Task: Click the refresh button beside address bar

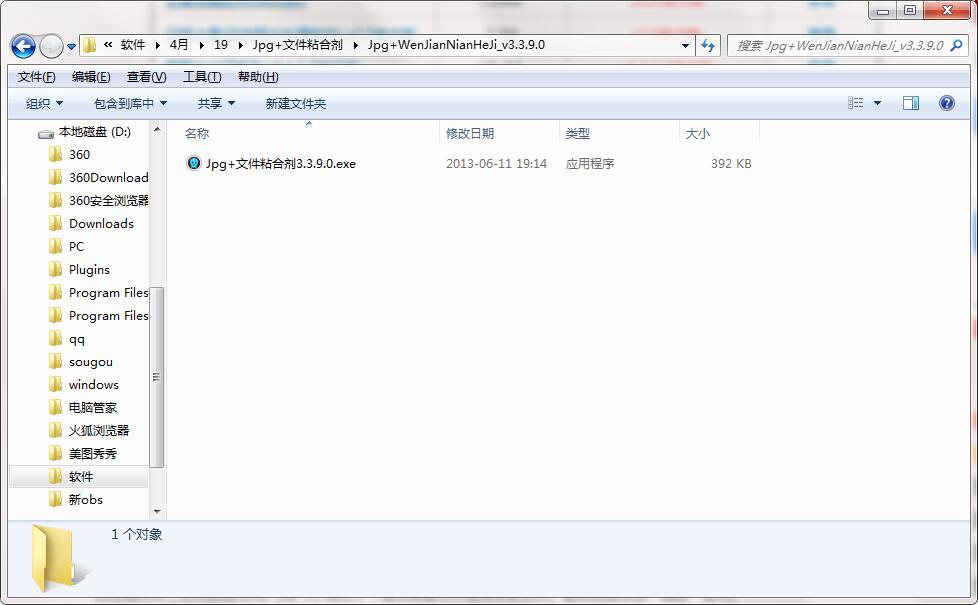Action: (708, 46)
